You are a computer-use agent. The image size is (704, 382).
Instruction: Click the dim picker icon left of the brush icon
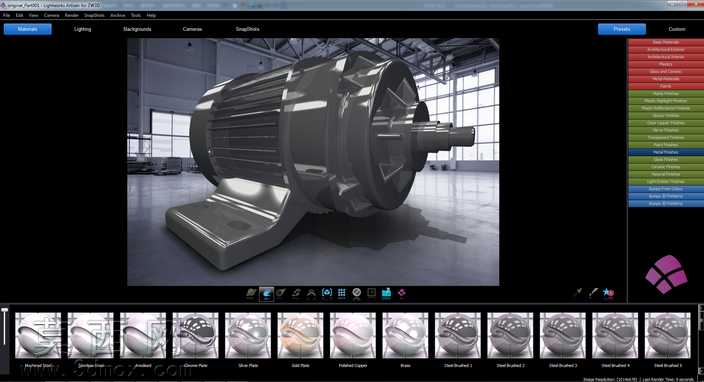click(x=578, y=293)
